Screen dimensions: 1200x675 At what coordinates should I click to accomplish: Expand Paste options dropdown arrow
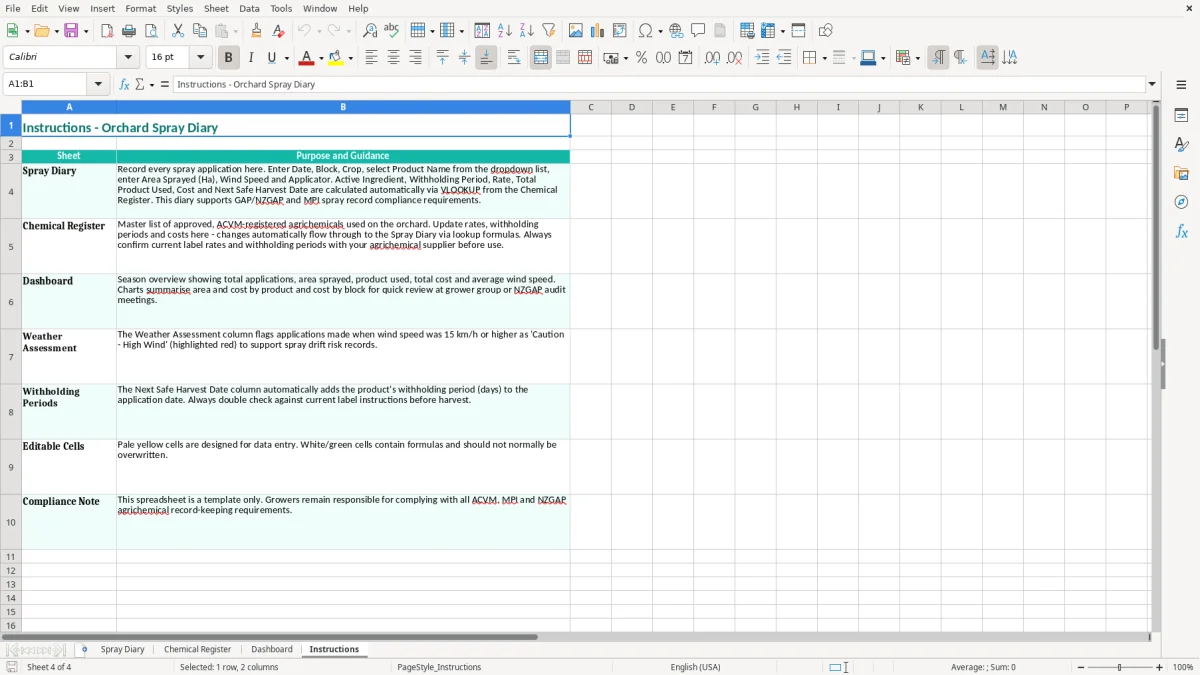[236, 31]
